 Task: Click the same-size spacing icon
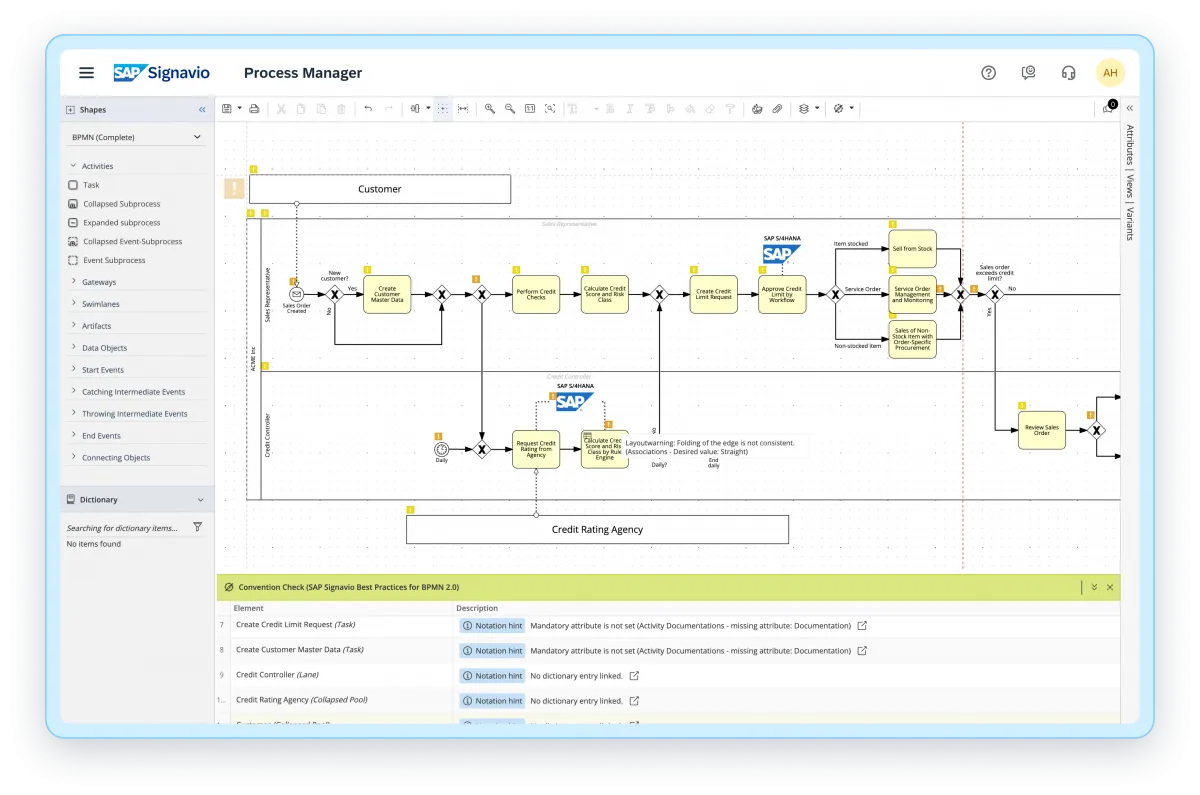coord(463,108)
